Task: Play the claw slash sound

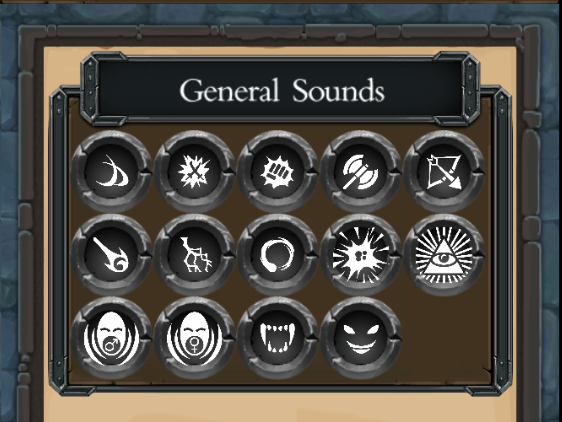Action: pyautogui.click(x=111, y=171)
